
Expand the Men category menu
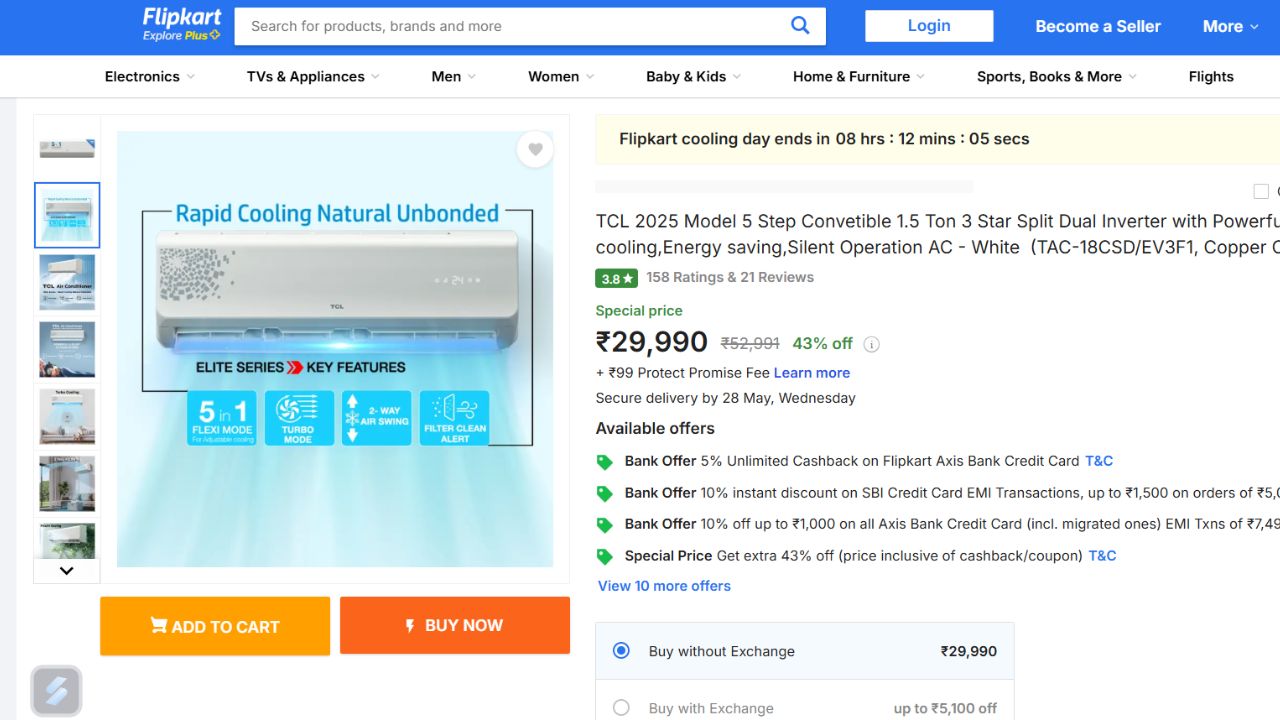pos(453,76)
